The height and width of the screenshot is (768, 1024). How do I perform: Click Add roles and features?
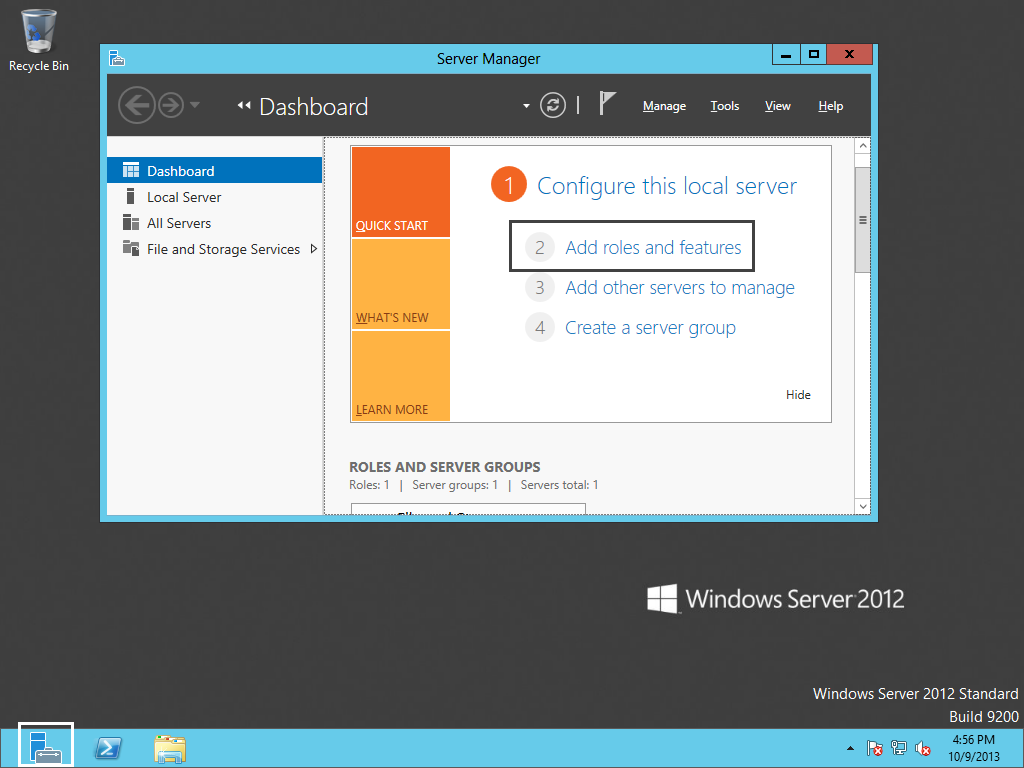[x=653, y=248]
